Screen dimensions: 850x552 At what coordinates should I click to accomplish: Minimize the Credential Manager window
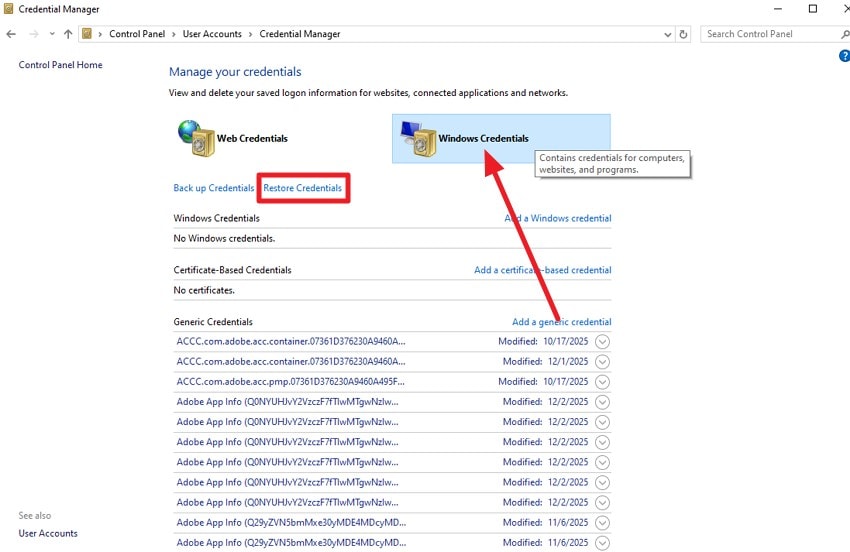778,9
